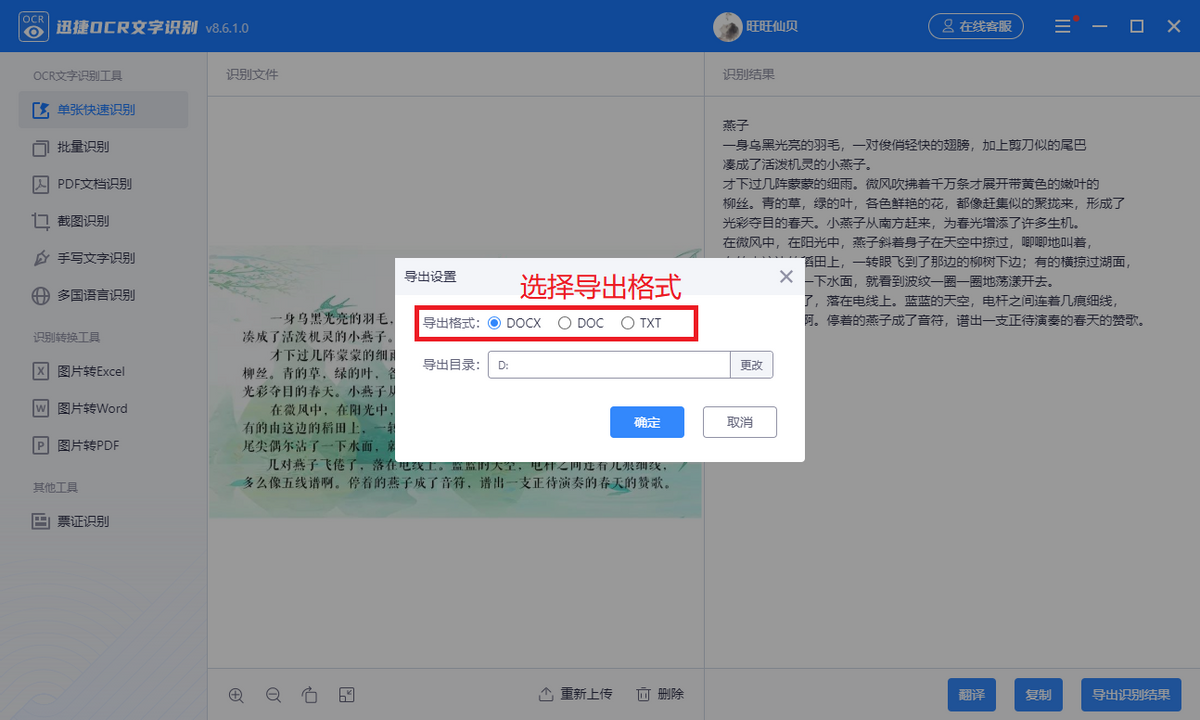
Task: Click 更改 to change export directory
Action: coord(751,364)
